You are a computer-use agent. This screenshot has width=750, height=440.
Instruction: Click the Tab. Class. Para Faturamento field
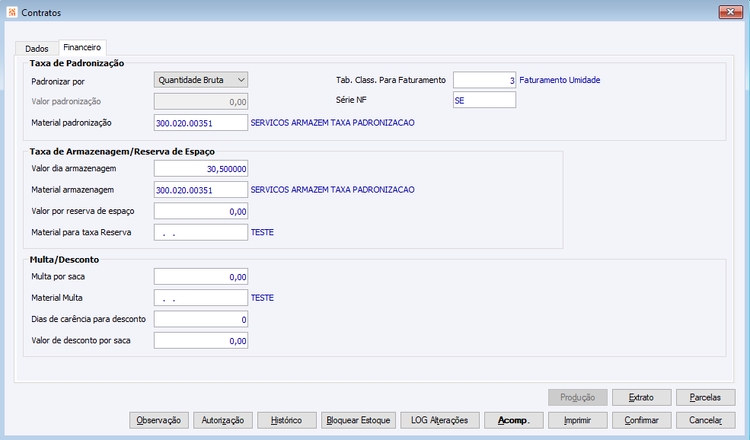click(485, 80)
